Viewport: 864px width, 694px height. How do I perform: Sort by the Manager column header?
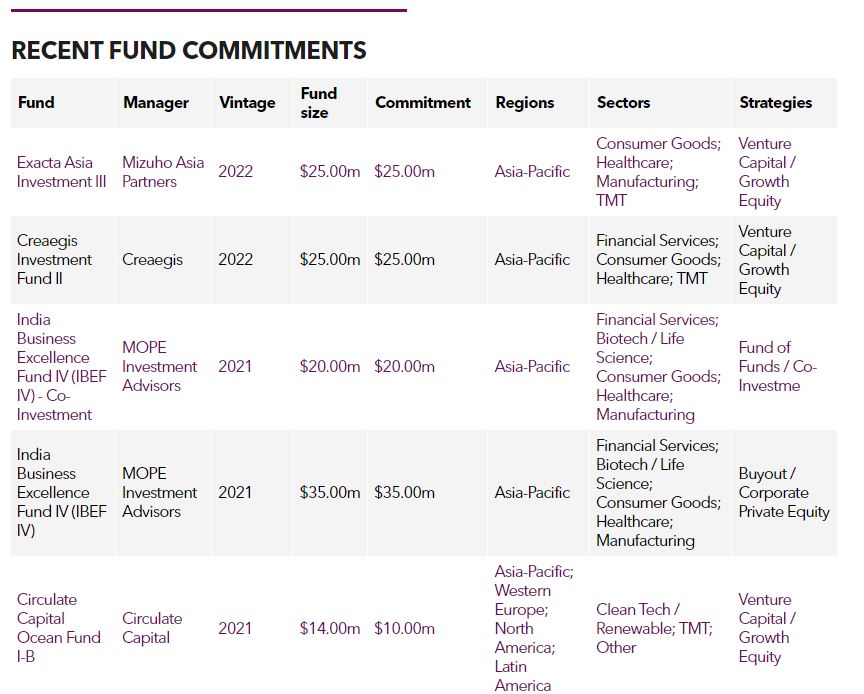tap(155, 102)
